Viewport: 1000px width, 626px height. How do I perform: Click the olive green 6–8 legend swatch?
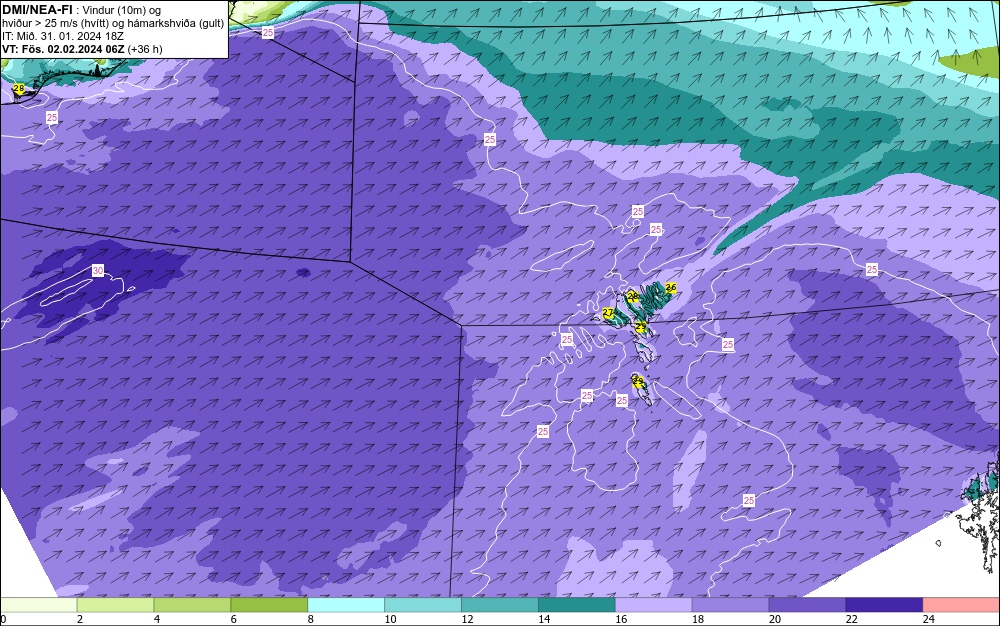click(x=269, y=605)
